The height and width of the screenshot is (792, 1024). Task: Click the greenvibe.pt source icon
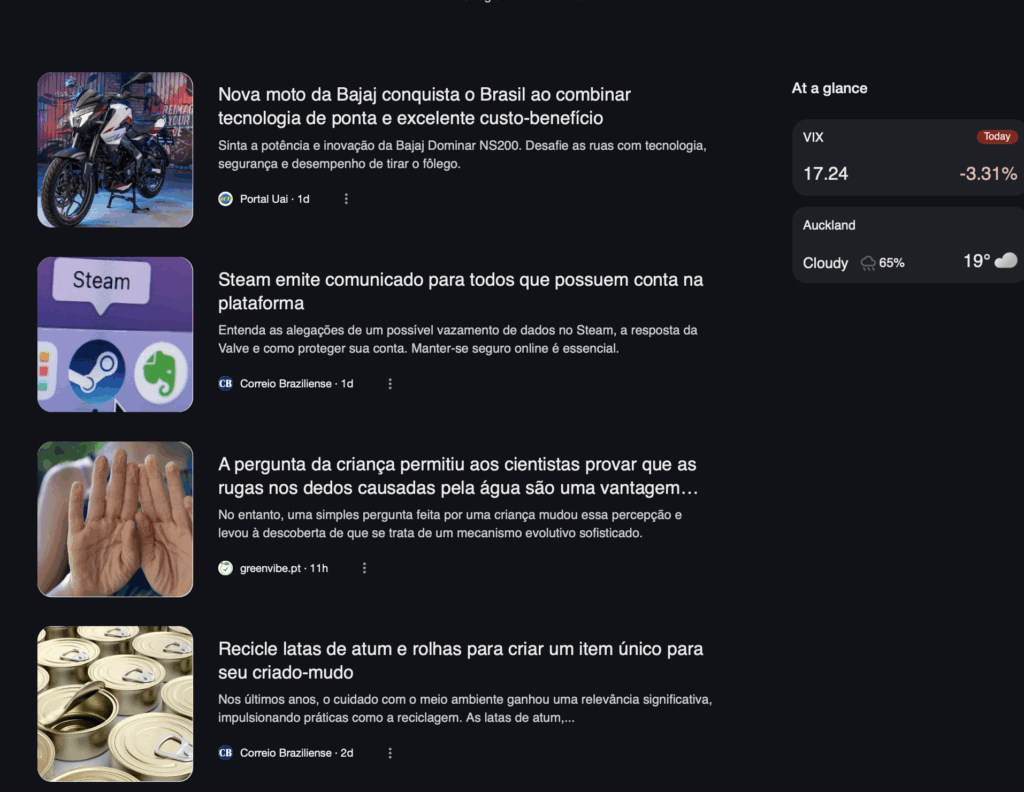225,568
